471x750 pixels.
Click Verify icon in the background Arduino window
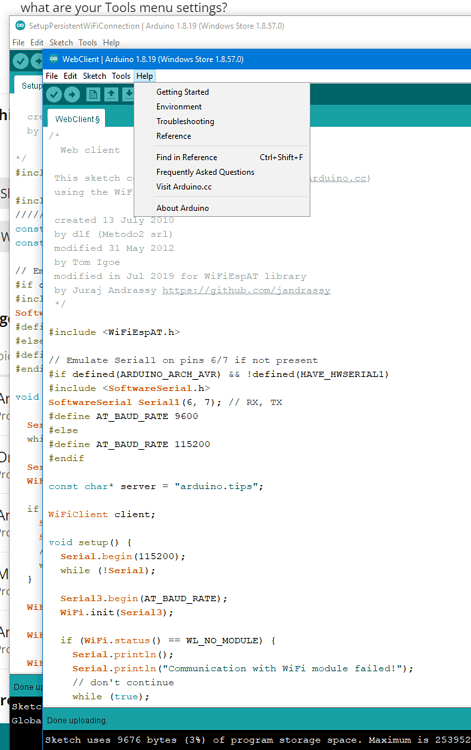21,61
